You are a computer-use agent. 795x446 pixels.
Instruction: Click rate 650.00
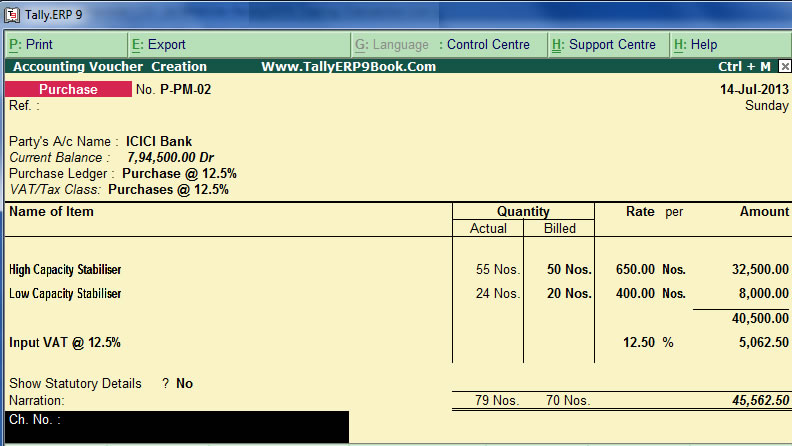635,269
